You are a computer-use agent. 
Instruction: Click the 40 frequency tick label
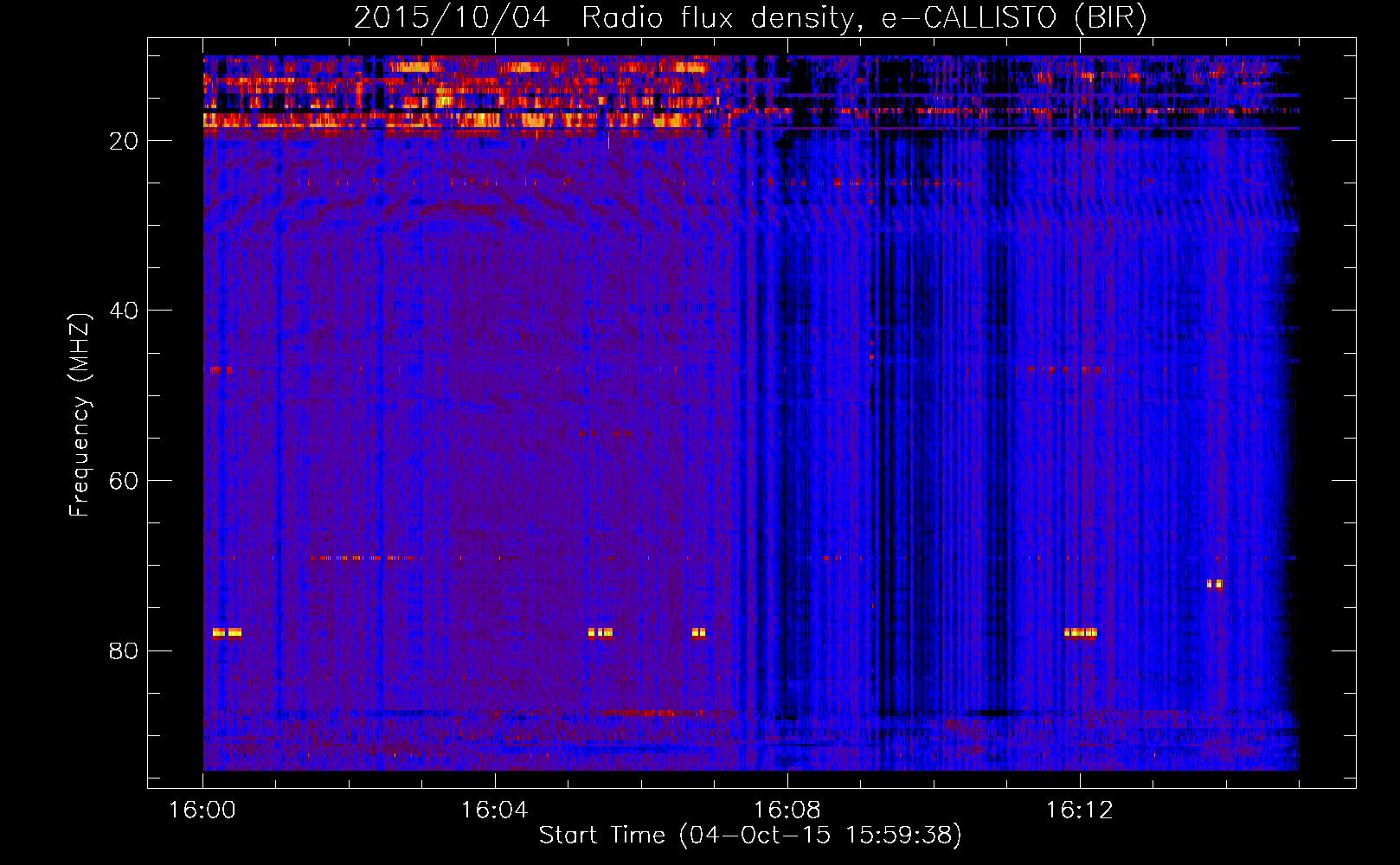[124, 311]
